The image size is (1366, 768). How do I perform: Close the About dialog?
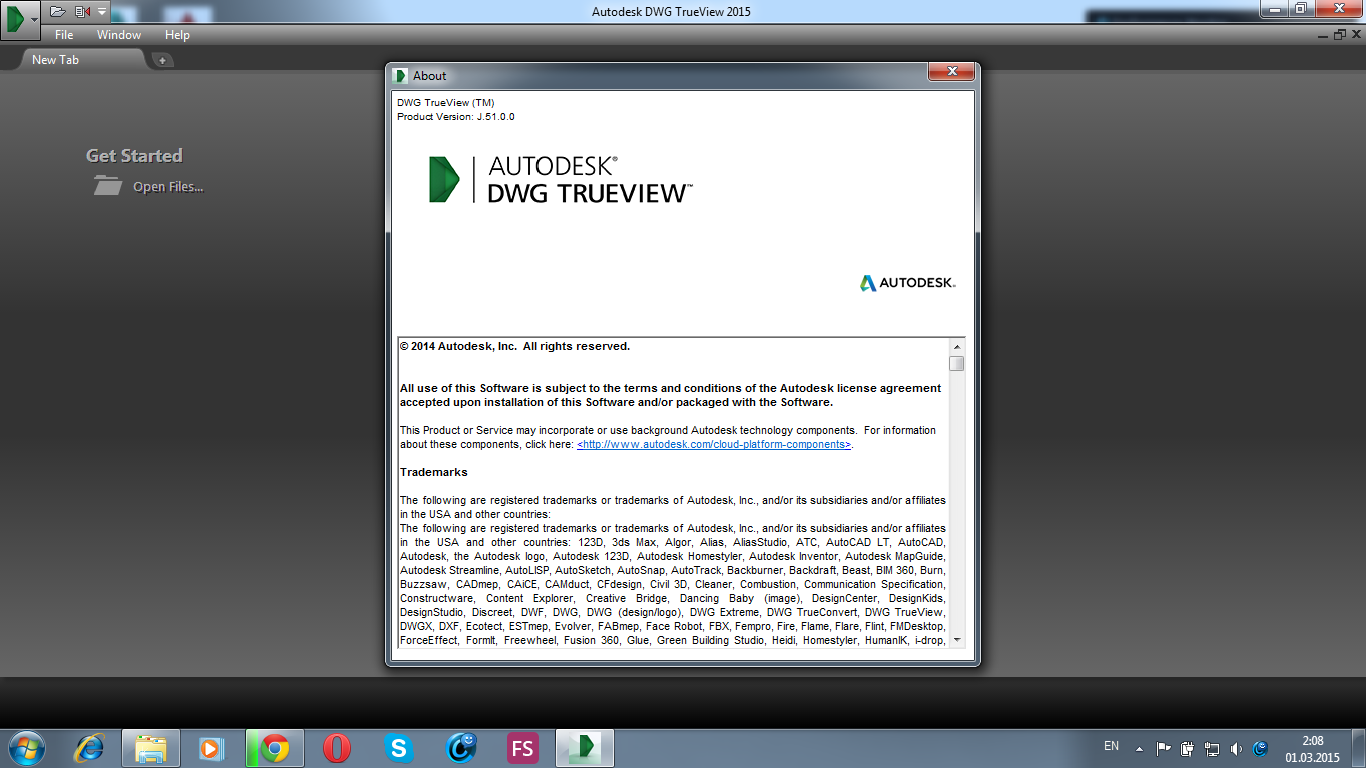(951, 72)
